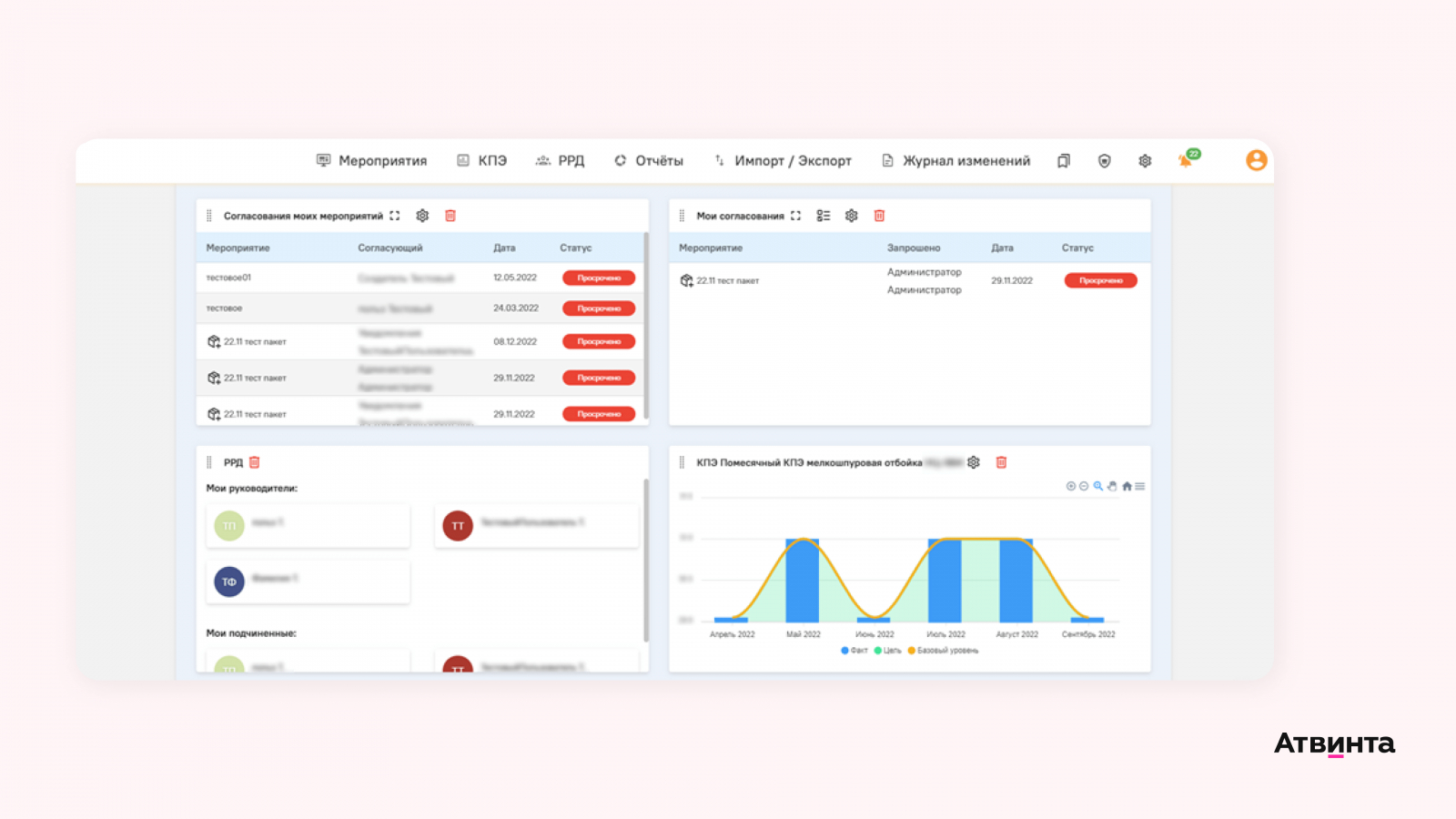Go to 'Журнал изменений' section
This screenshot has width=1456, height=819.
click(x=955, y=161)
